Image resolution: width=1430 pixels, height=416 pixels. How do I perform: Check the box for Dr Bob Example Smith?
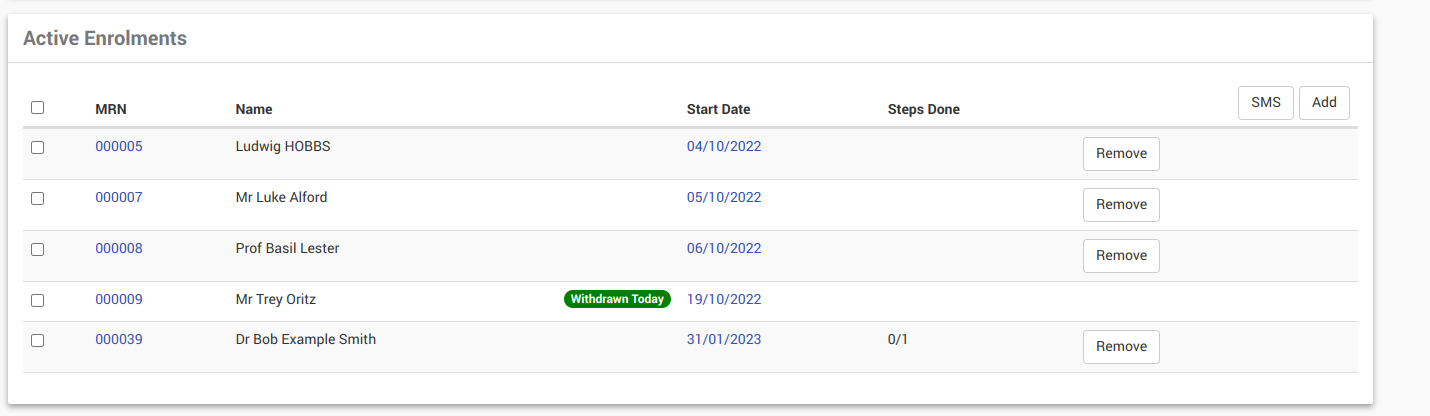38,340
